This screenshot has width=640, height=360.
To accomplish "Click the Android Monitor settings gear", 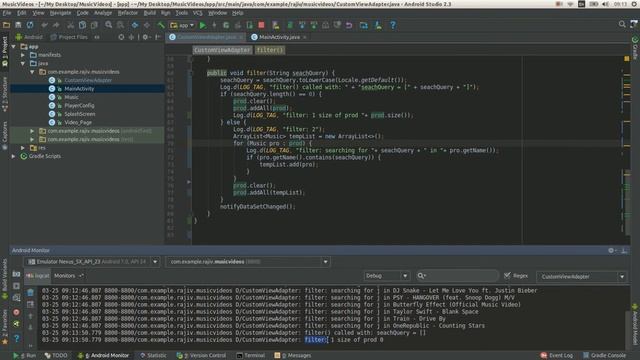I will point(611,251).
